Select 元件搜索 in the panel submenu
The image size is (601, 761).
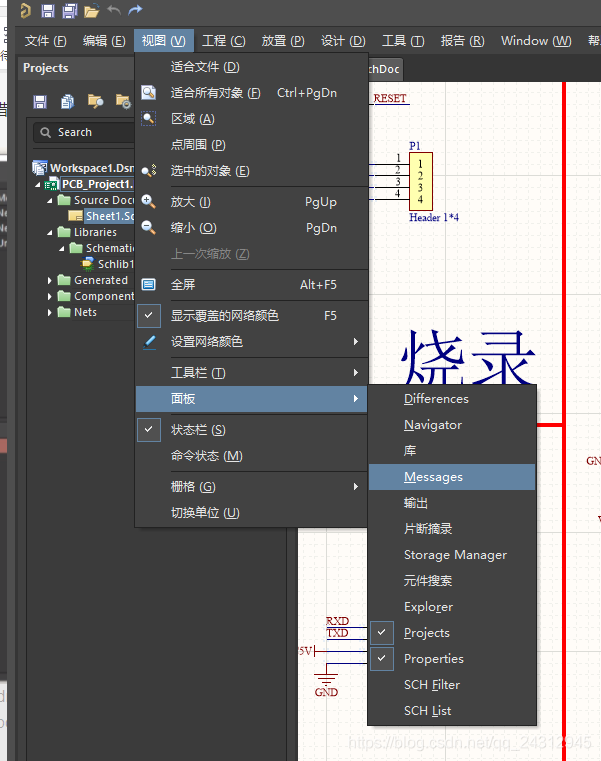coord(452,580)
